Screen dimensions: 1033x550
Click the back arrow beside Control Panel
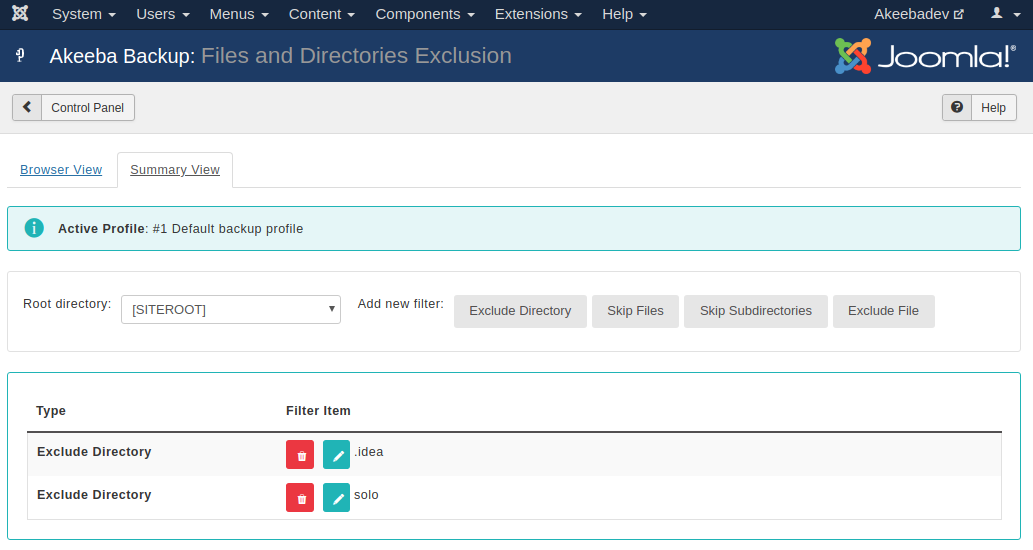pos(27,107)
